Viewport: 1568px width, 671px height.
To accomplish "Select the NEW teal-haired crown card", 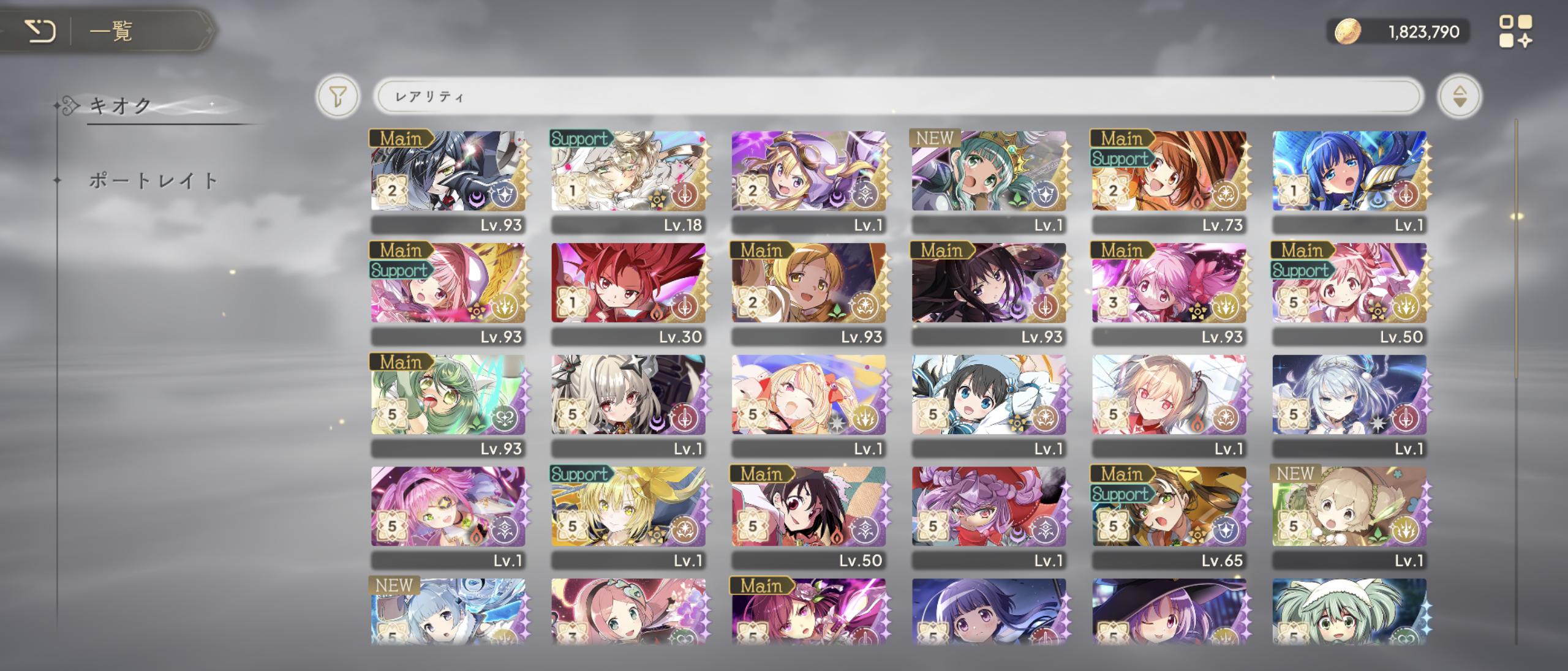I will [989, 182].
